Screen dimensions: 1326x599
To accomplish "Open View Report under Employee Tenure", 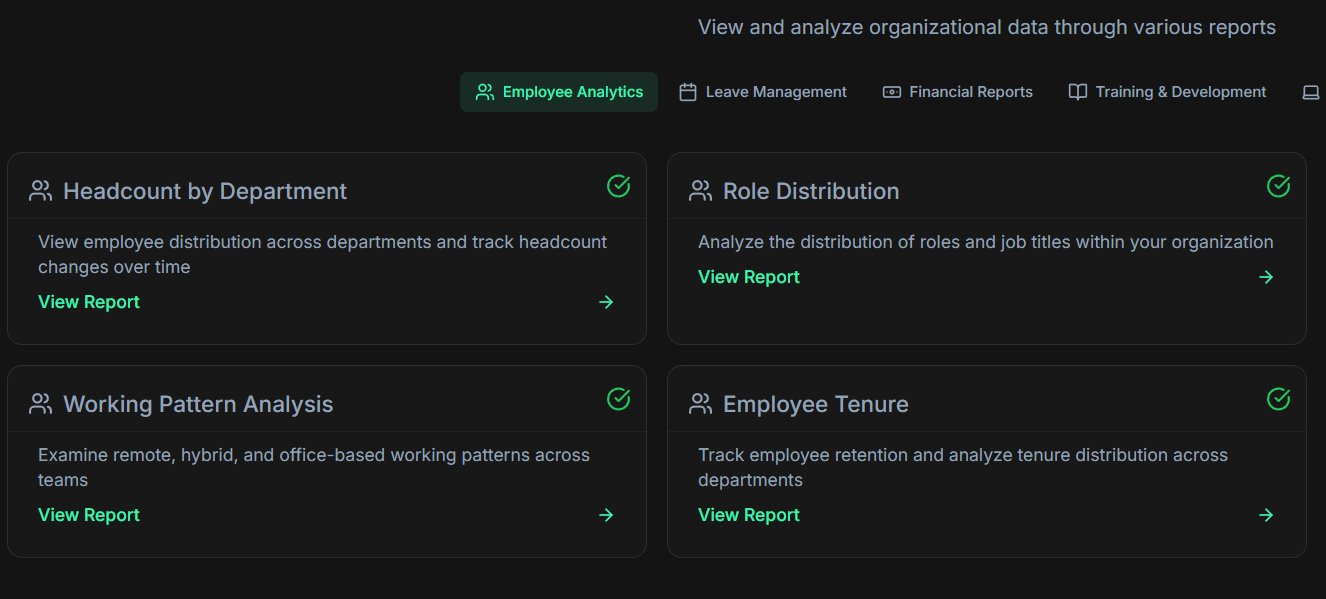I will point(748,515).
